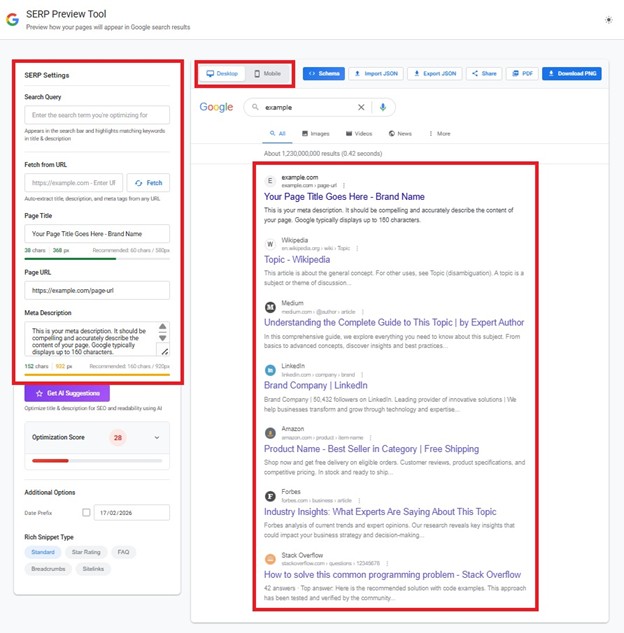Screen dimensions: 624x633
Task: Click the Import JSON button
Action: point(375,74)
